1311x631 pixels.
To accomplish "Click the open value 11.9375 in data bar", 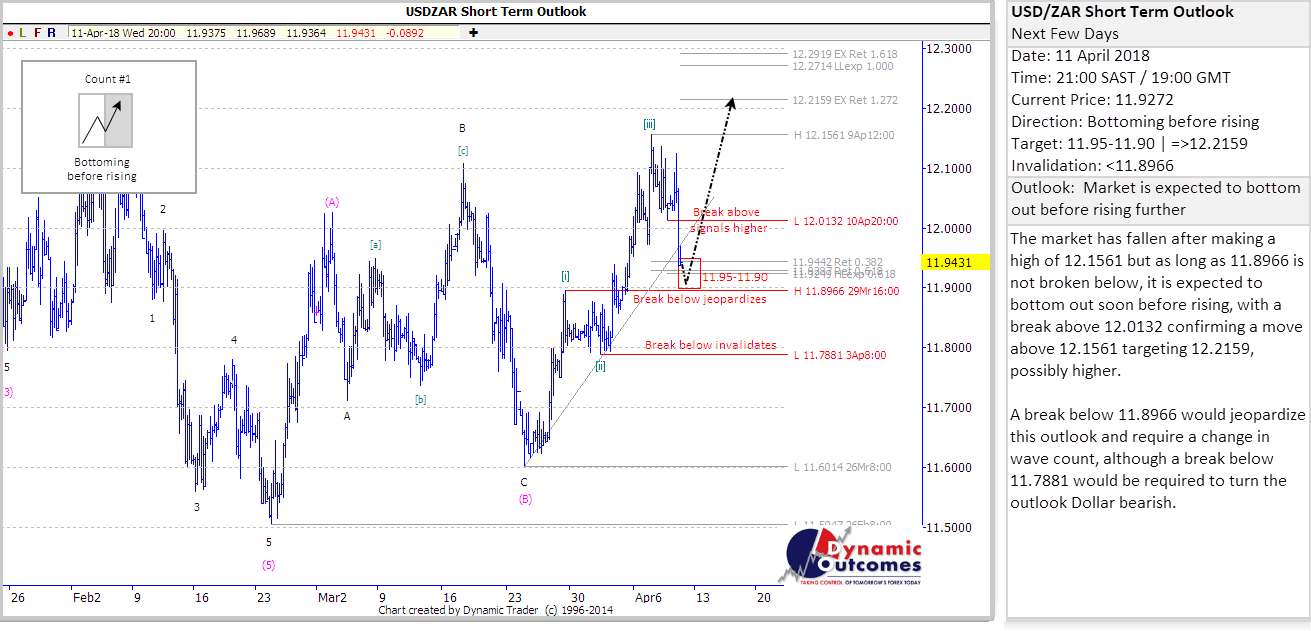I will pos(204,33).
